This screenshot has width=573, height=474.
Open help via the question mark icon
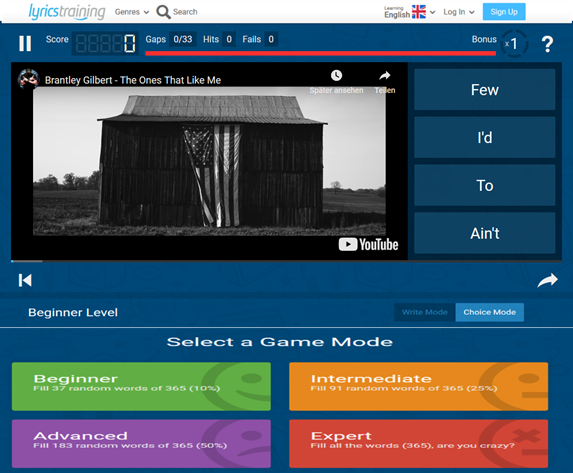(547, 44)
